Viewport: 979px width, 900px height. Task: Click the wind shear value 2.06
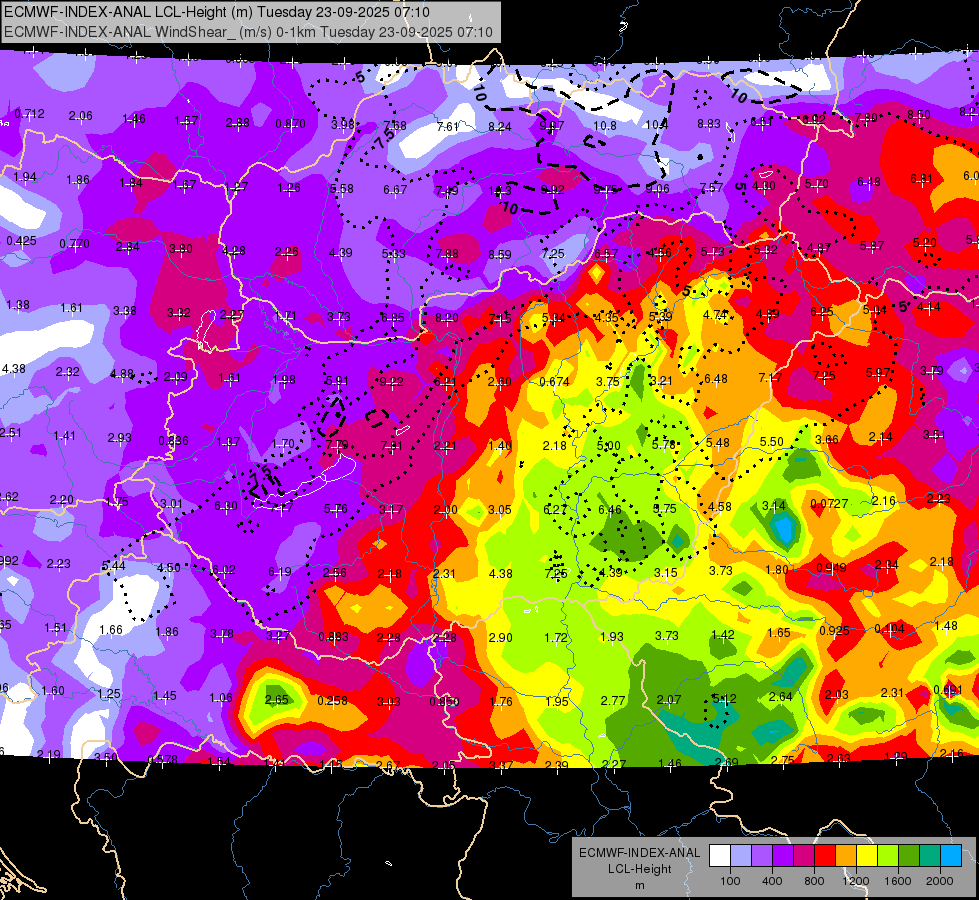click(x=81, y=116)
